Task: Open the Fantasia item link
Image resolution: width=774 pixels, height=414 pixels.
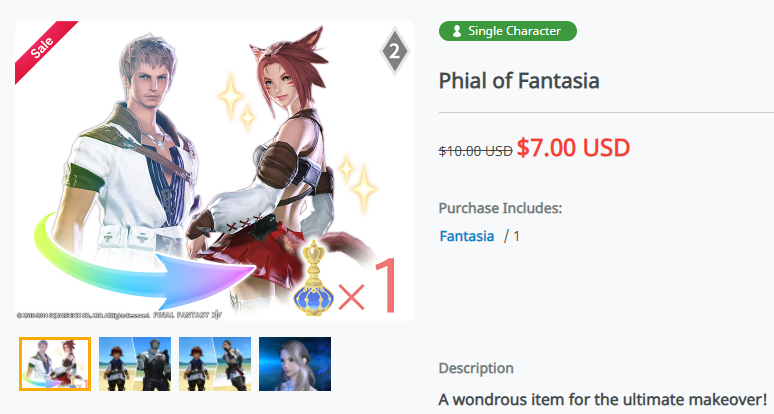Action: pyautogui.click(x=467, y=236)
